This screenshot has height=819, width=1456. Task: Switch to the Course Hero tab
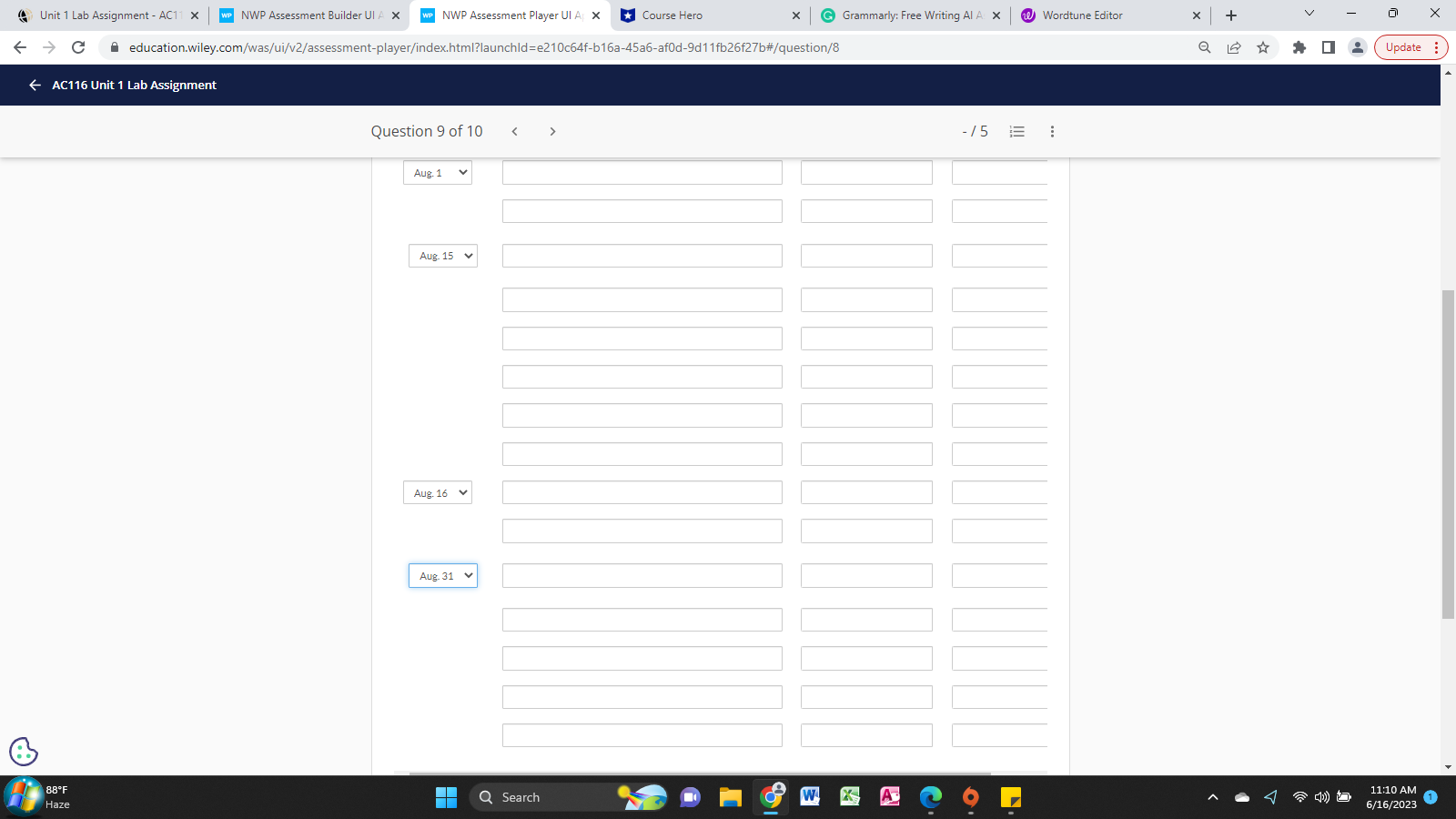coord(710,15)
